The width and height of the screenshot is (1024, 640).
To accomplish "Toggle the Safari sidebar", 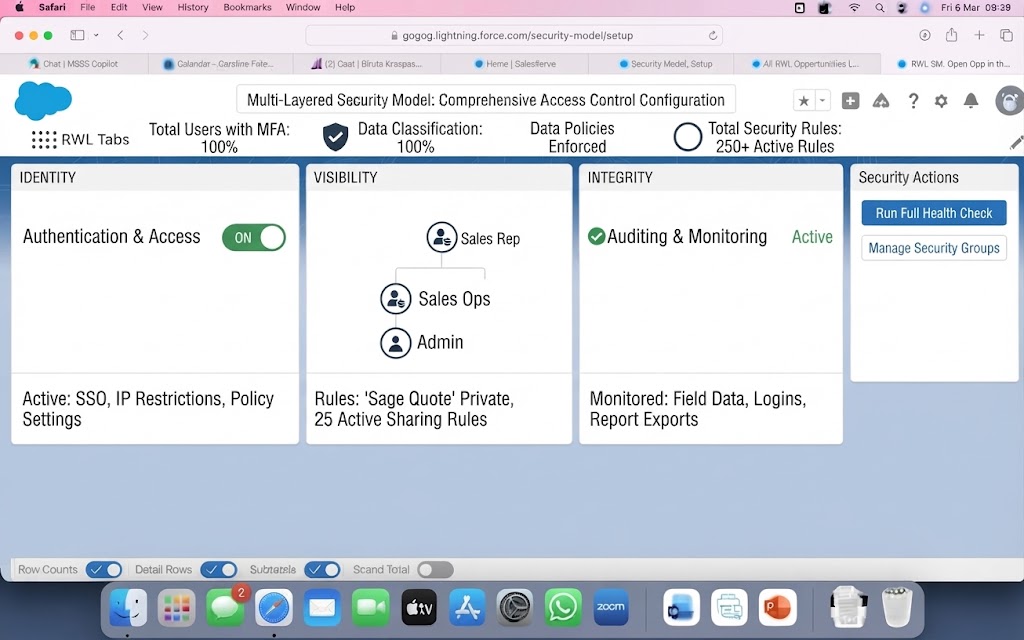I will [77, 35].
